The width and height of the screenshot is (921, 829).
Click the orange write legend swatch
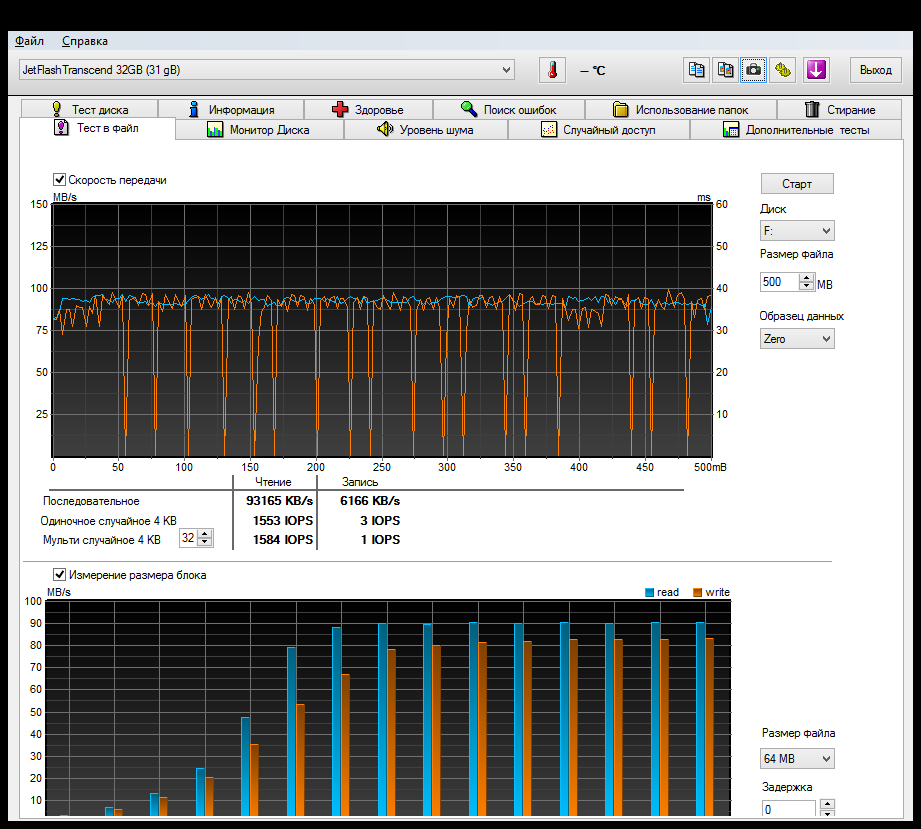(x=698, y=592)
